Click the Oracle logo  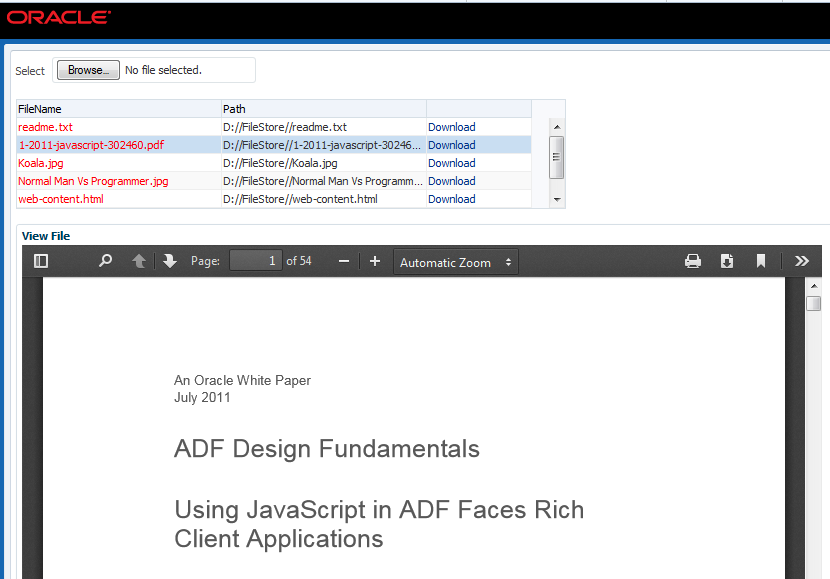59,17
